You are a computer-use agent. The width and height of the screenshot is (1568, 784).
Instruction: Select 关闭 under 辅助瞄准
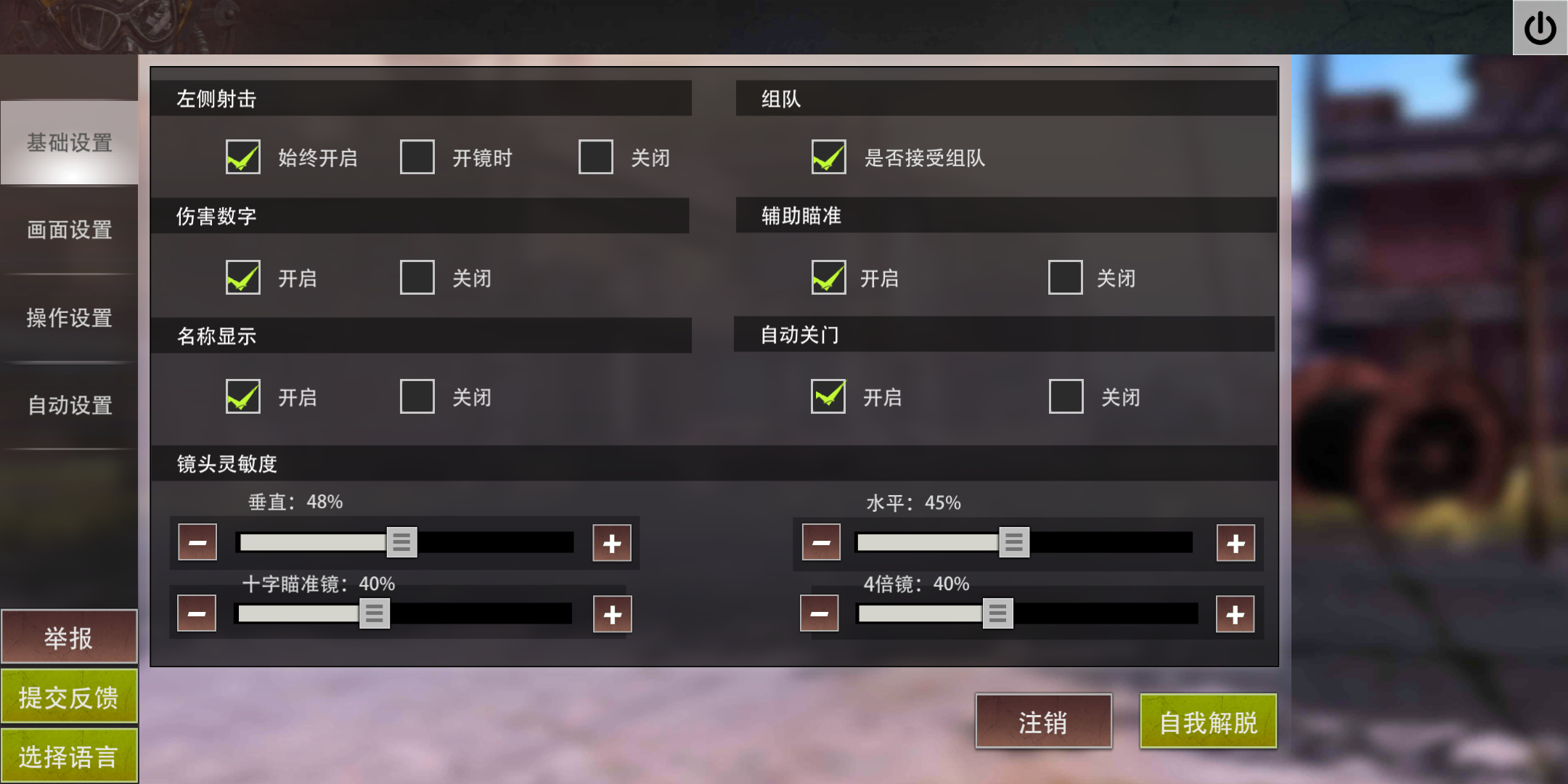click(1066, 277)
